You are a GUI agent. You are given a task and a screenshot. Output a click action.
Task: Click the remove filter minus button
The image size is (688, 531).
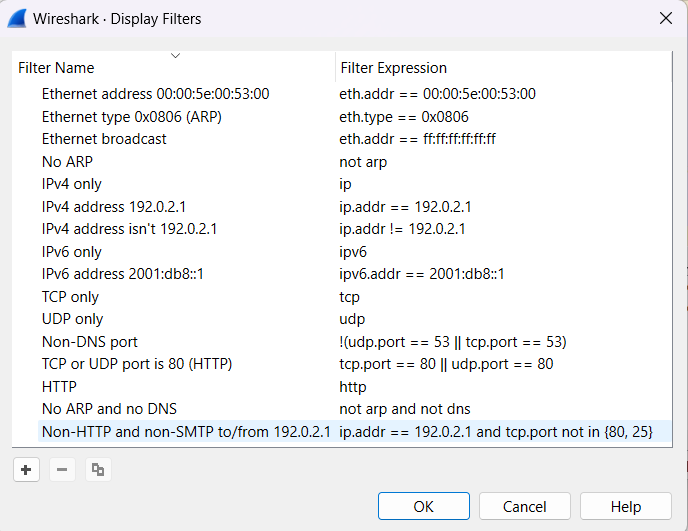(62, 469)
